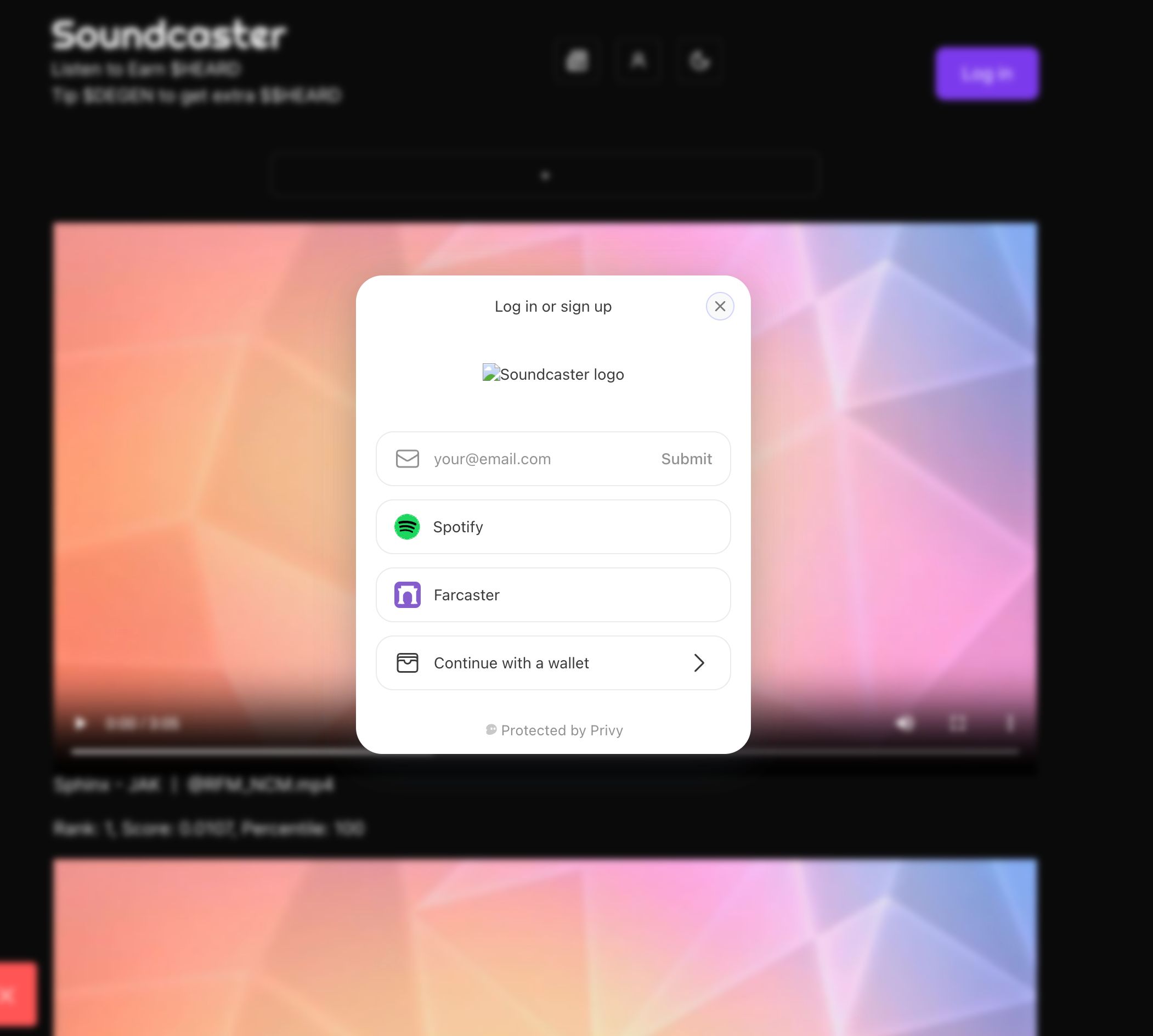Image resolution: width=1153 pixels, height=1036 pixels.
Task: Toggle the Spotify sign-in option
Action: coord(553,526)
